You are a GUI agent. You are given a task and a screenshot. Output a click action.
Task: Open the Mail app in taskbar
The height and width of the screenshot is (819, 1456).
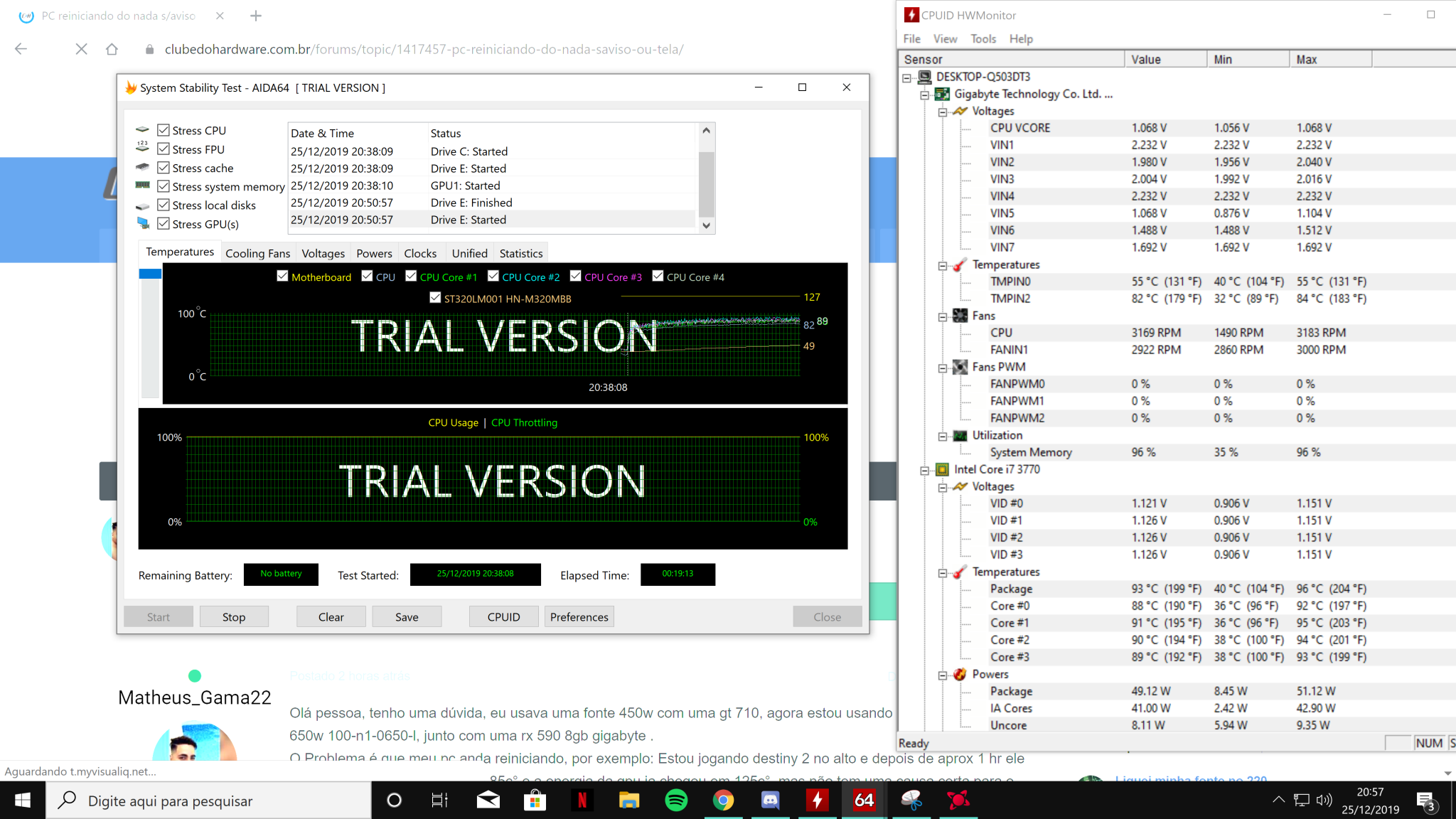point(488,801)
